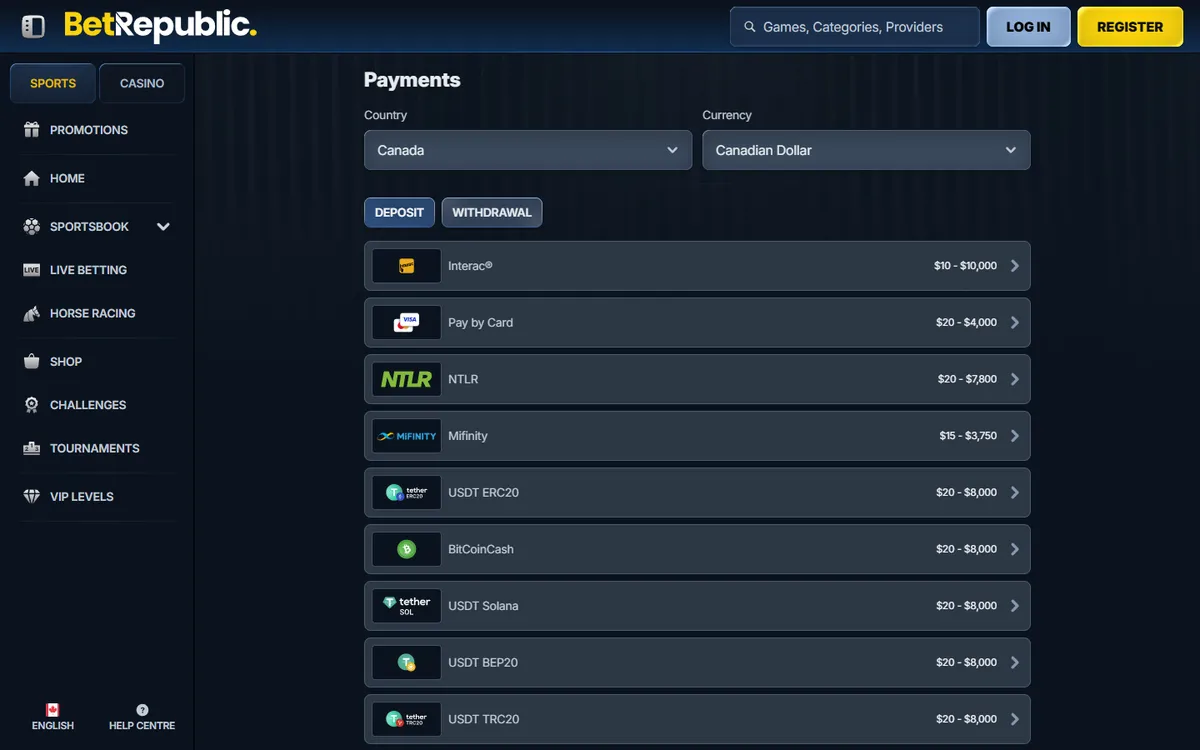The image size is (1200, 750).
Task: Click the Help Centre question icon
Action: pos(142,710)
